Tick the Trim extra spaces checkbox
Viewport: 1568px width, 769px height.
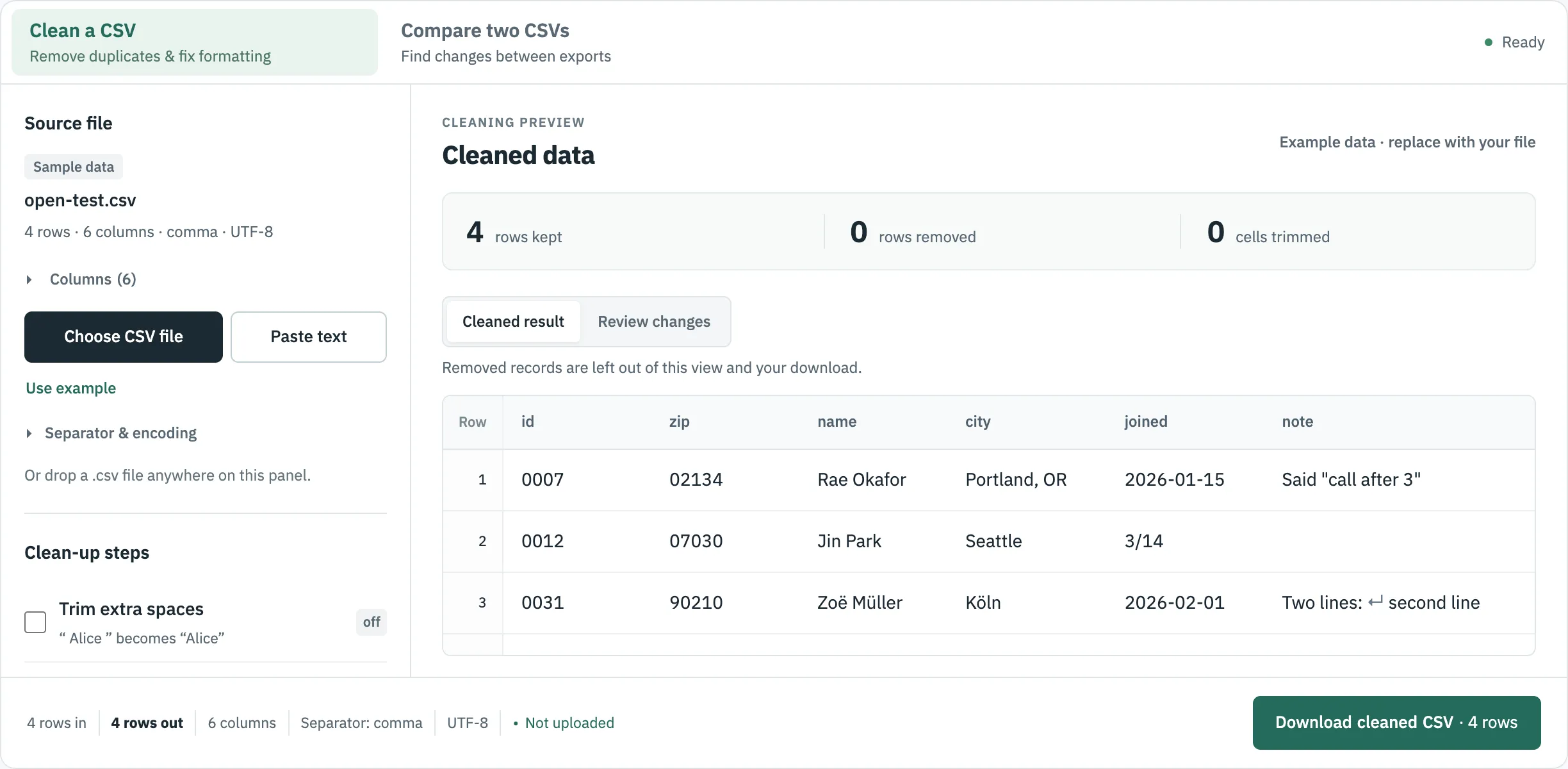tap(35, 622)
